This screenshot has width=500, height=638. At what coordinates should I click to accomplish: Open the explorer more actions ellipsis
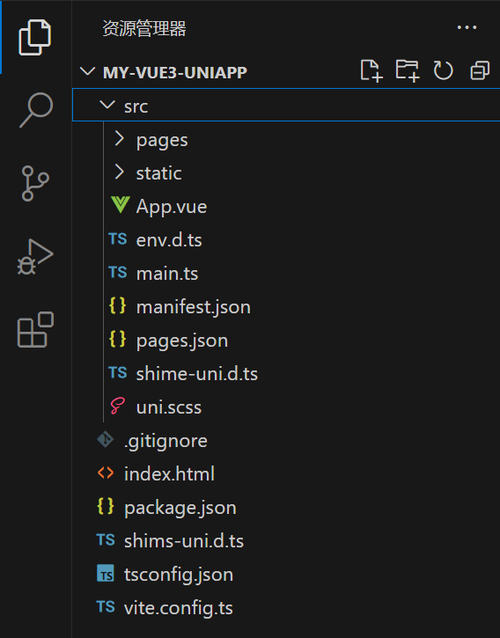tap(467, 28)
